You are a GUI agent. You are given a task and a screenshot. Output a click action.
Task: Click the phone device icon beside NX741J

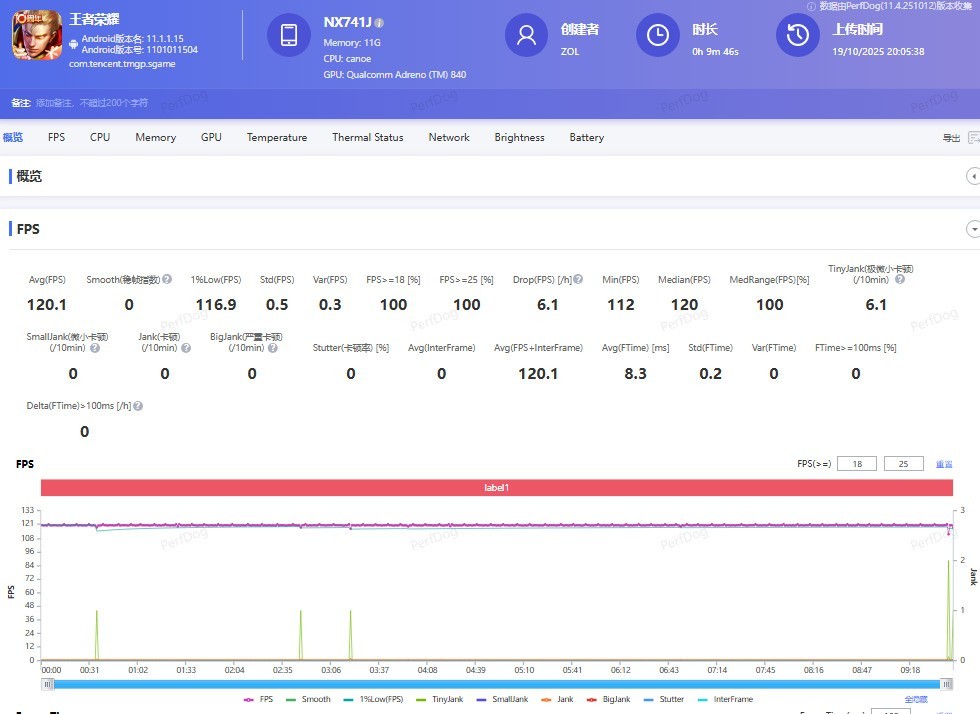click(289, 36)
